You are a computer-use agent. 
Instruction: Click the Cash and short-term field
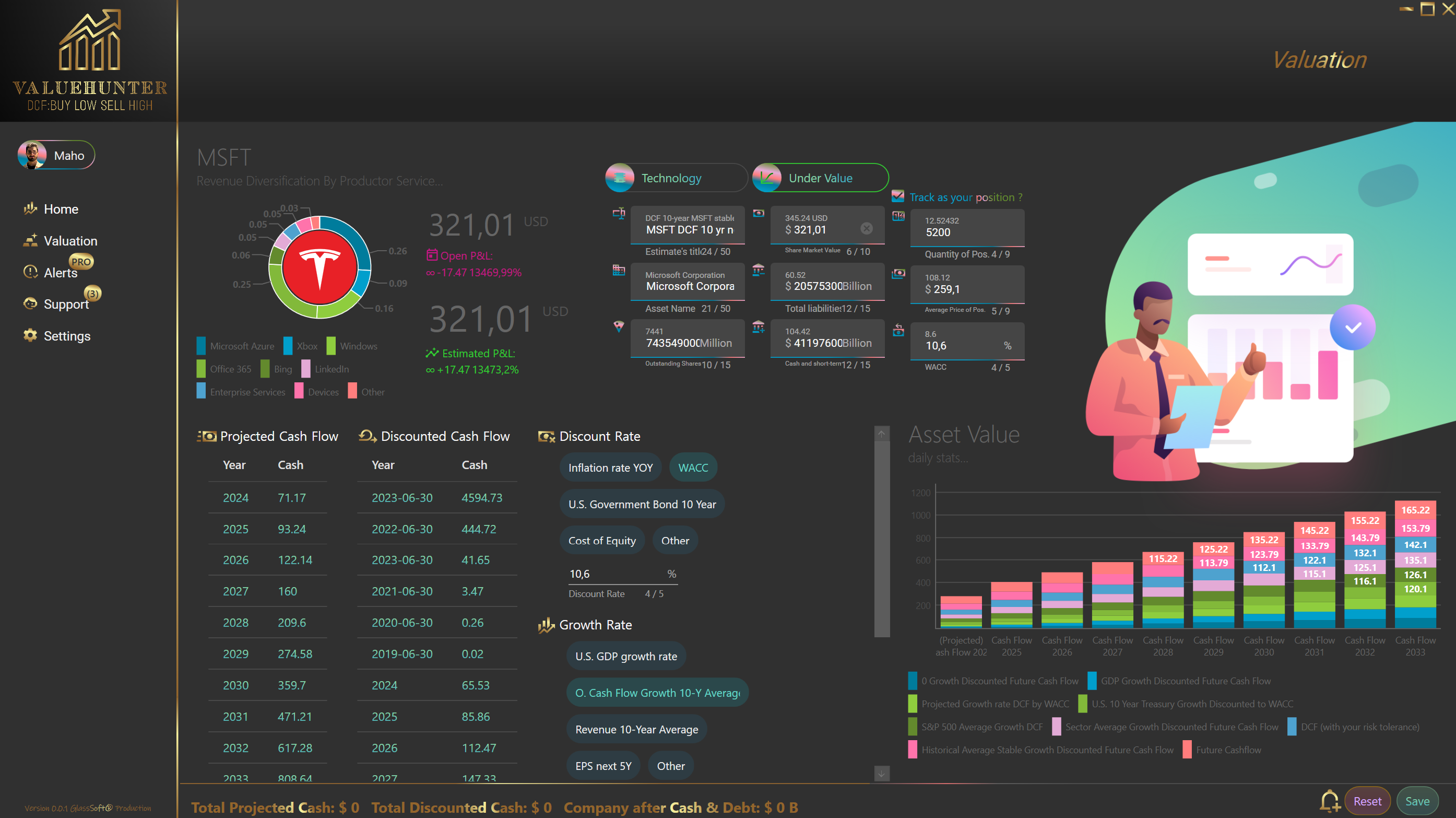click(827, 338)
